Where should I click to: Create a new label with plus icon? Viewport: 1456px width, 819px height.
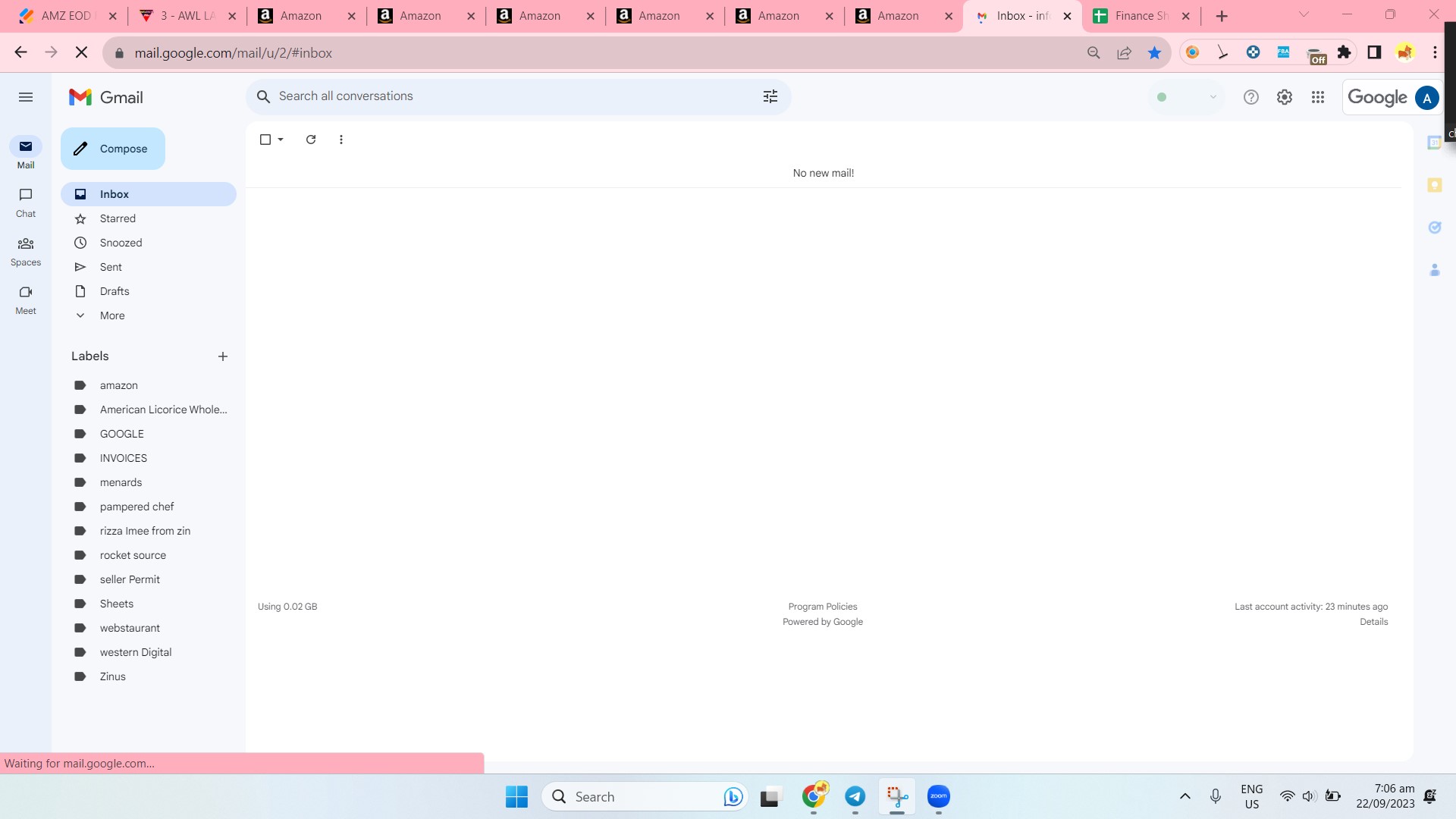[223, 356]
